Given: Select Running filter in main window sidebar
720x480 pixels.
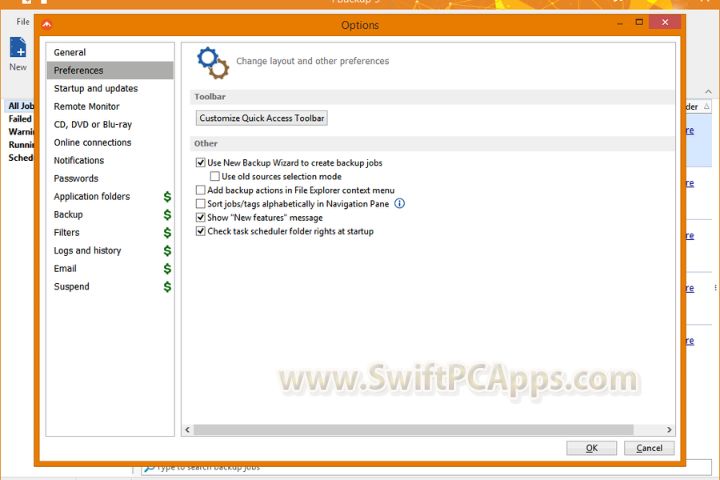Looking at the screenshot, I should click(x=21, y=145).
